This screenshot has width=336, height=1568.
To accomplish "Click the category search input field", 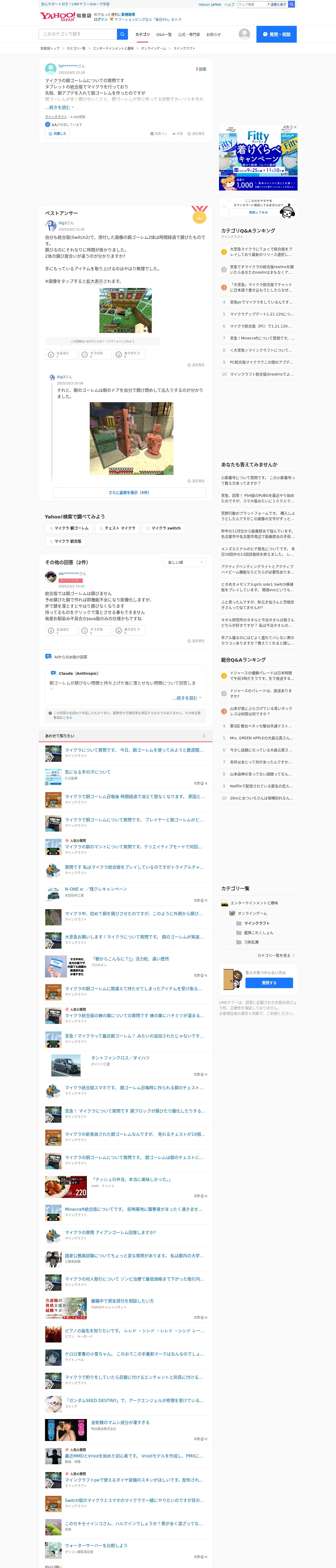I will coord(78,34).
